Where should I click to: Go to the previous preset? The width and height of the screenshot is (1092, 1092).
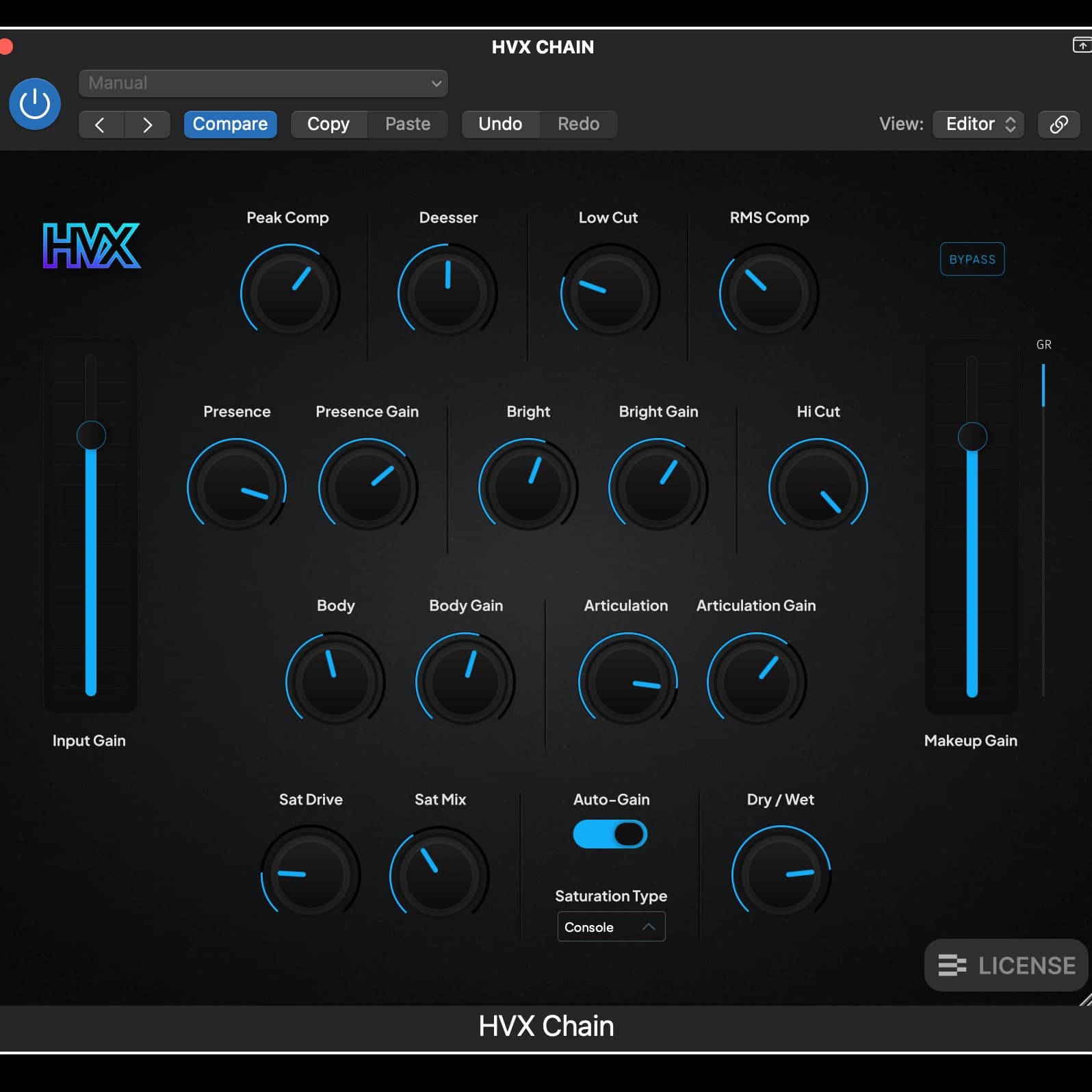coord(101,125)
